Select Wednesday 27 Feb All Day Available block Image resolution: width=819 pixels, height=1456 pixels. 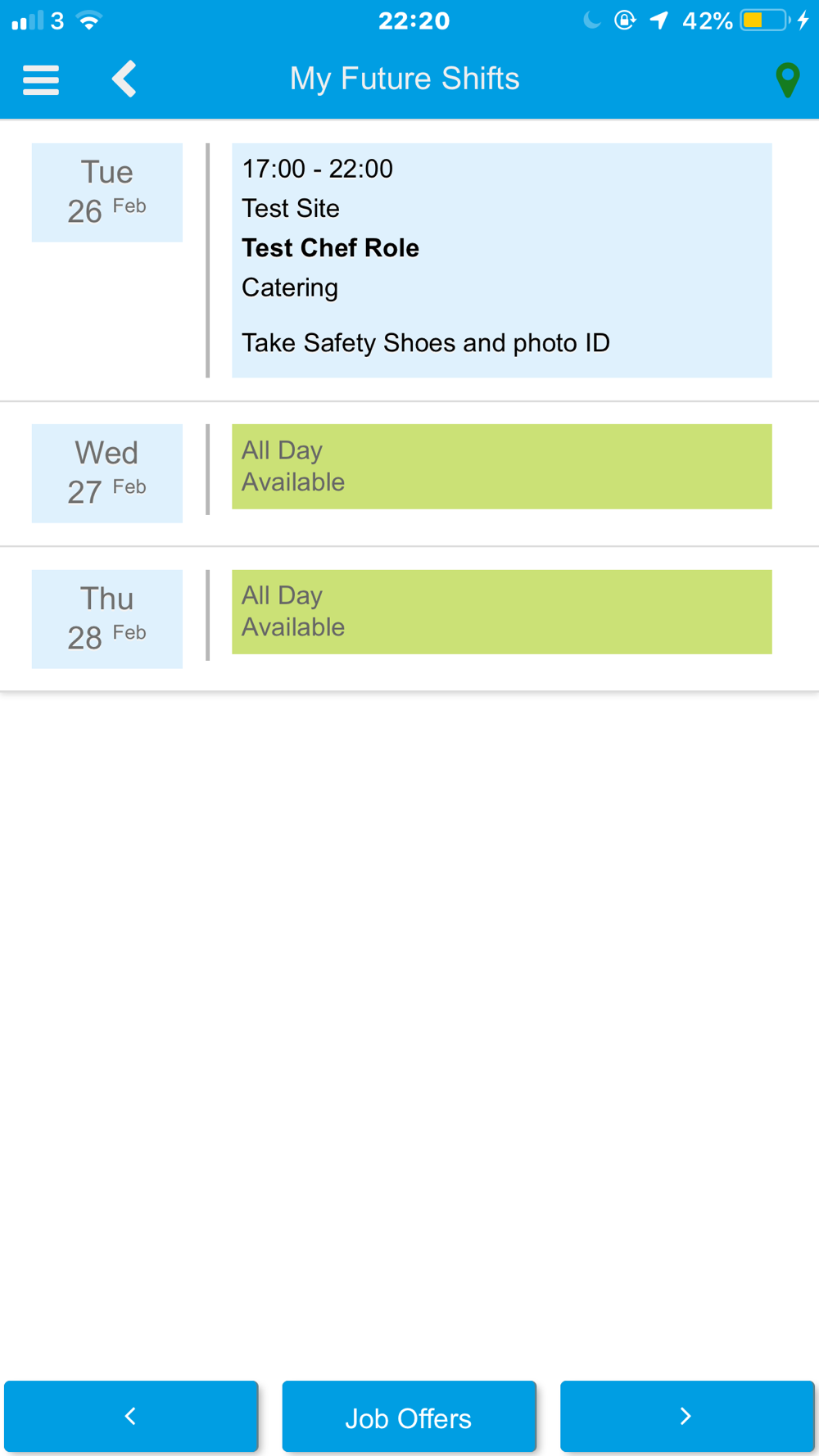tap(501, 467)
